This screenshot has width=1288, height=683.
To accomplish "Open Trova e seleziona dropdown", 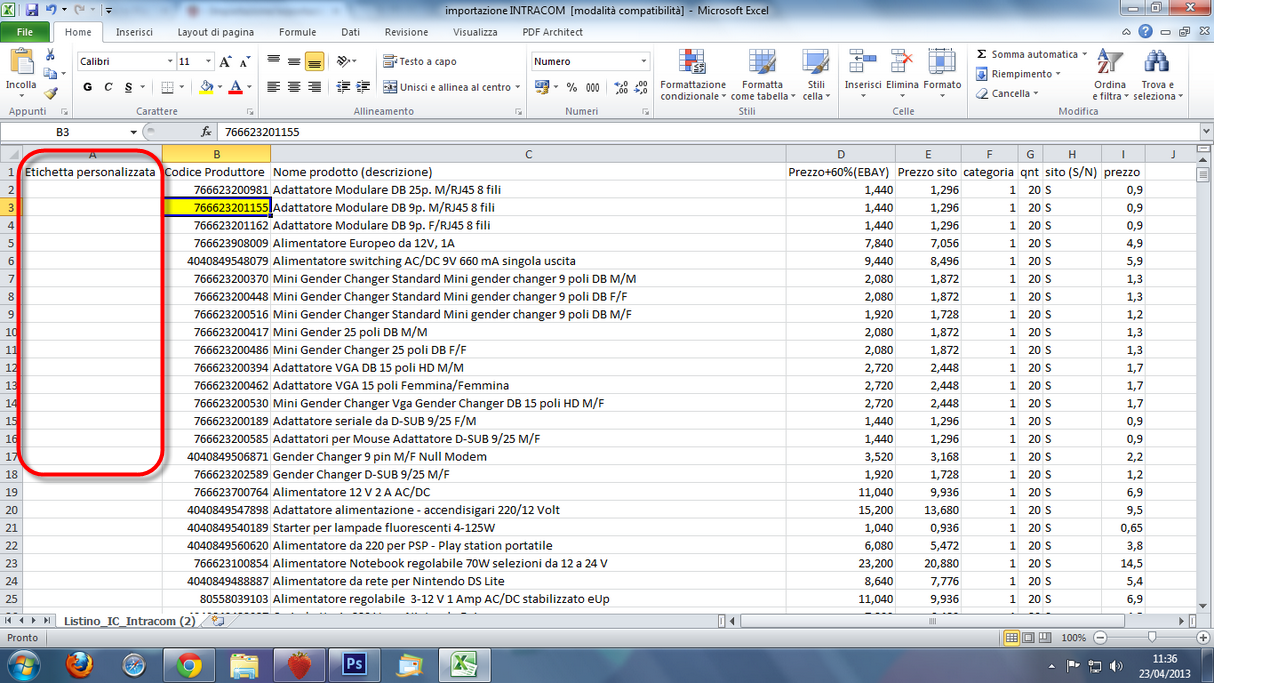I will click(1157, 74).
